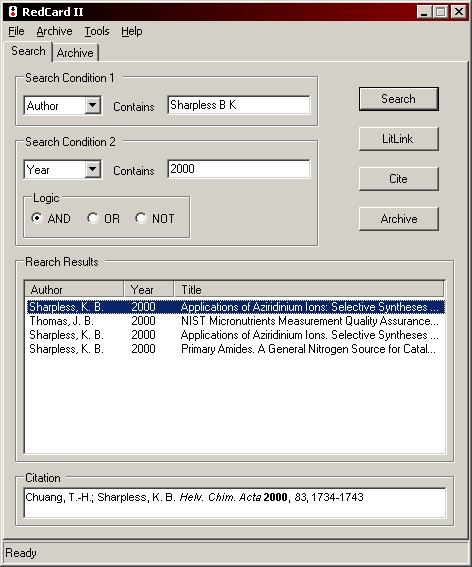Click the 2000 search text field

click(x=239, y=169)
